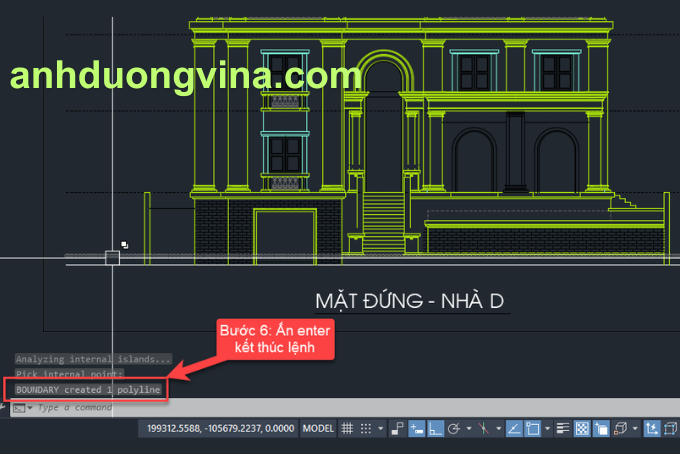Screen dimensions: 680x454
Task: Click the 3D Object Snap icon
Action: (619, 428)
